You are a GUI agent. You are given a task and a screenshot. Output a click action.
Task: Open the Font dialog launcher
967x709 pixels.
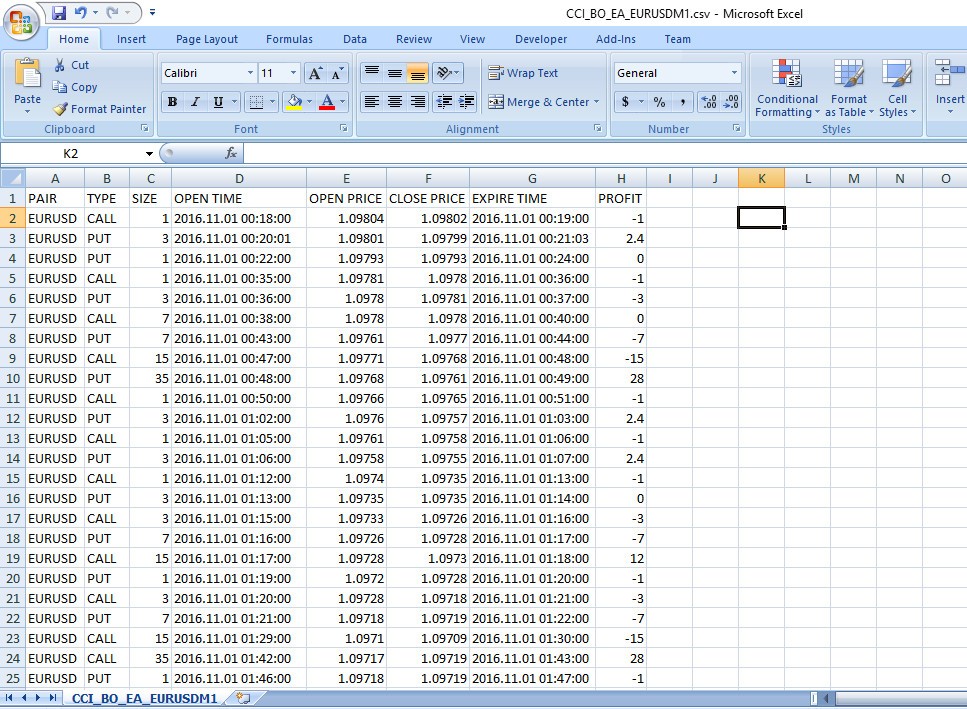(344, 128)
